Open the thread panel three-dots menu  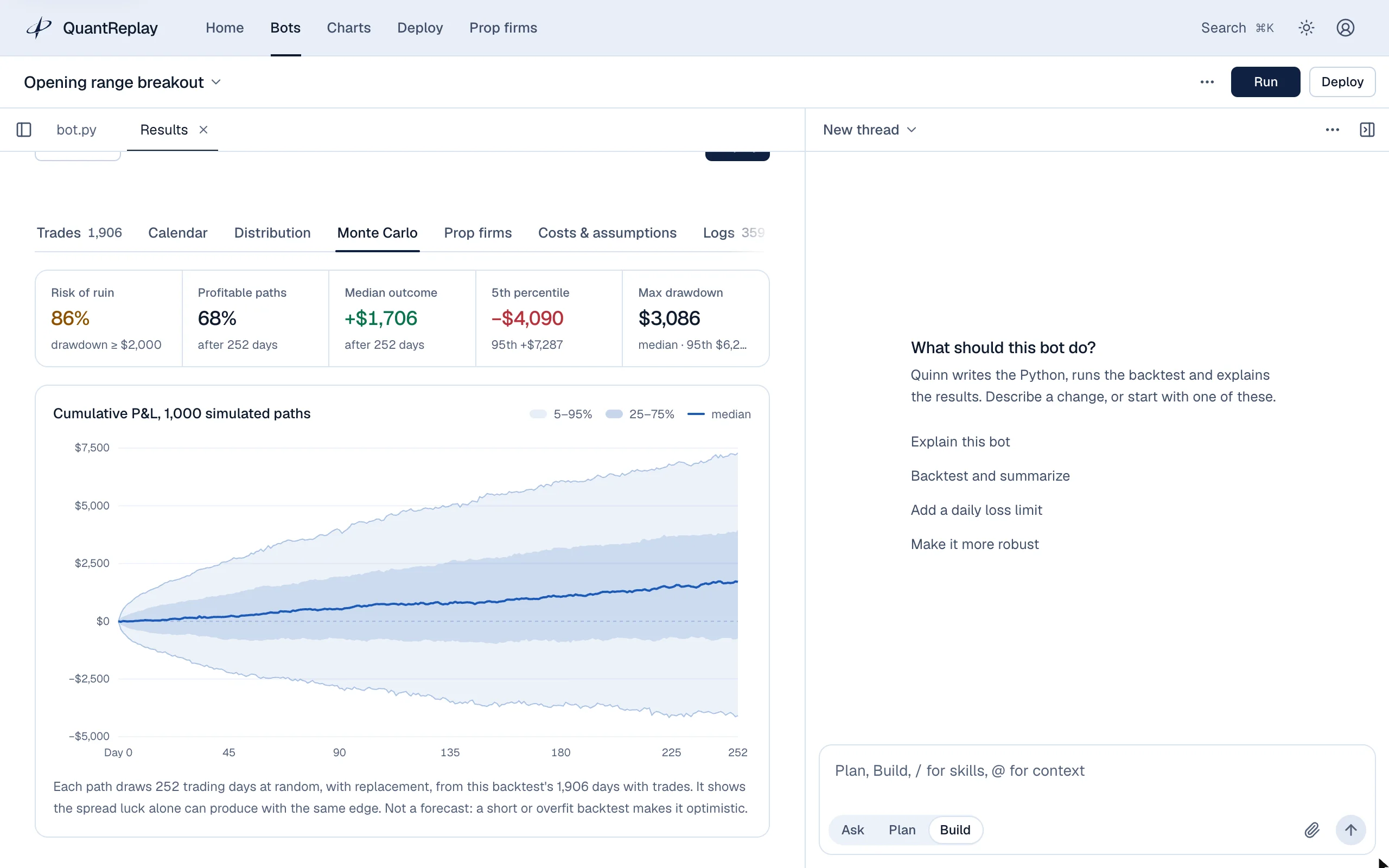pyautogui.click(x=1332, y=130)
